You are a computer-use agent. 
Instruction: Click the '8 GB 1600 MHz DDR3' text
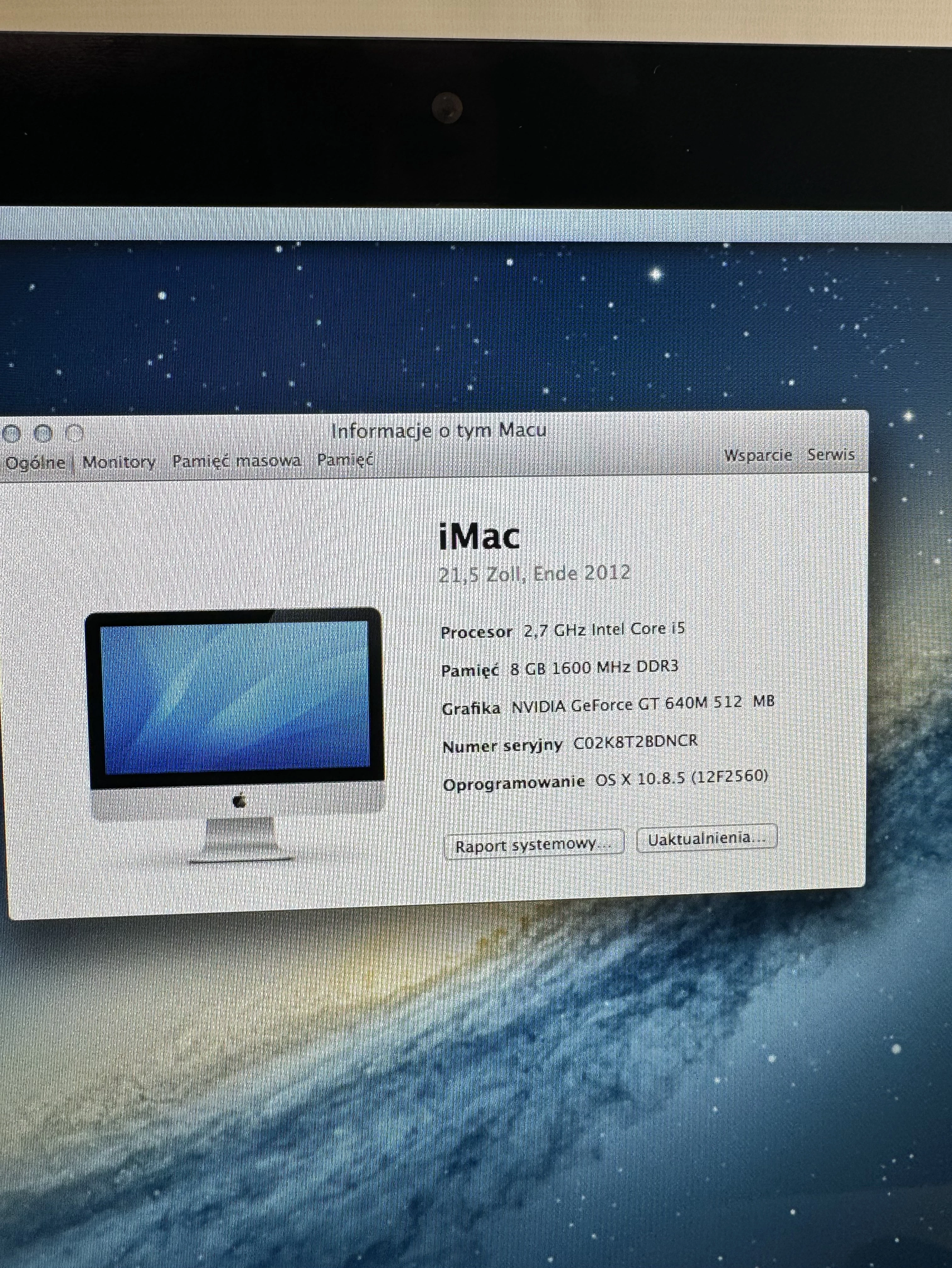tap(594, 667)
